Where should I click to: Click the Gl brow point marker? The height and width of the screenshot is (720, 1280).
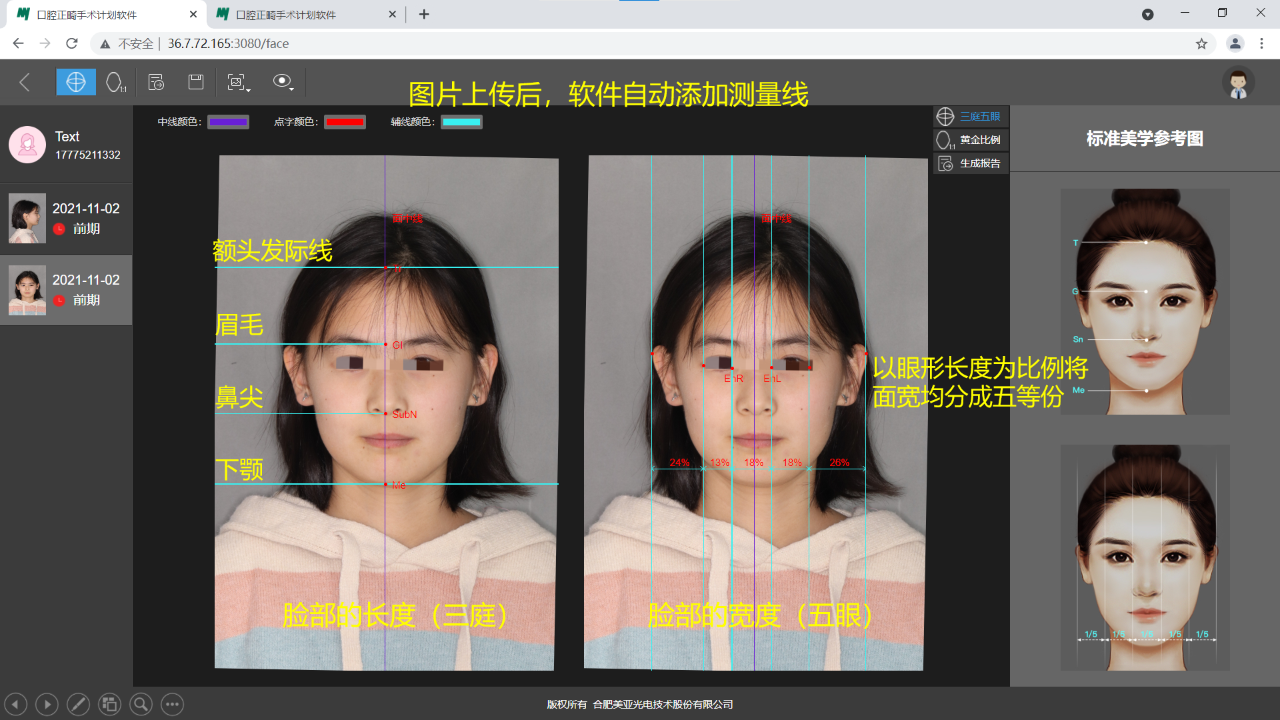pos(386,345)
